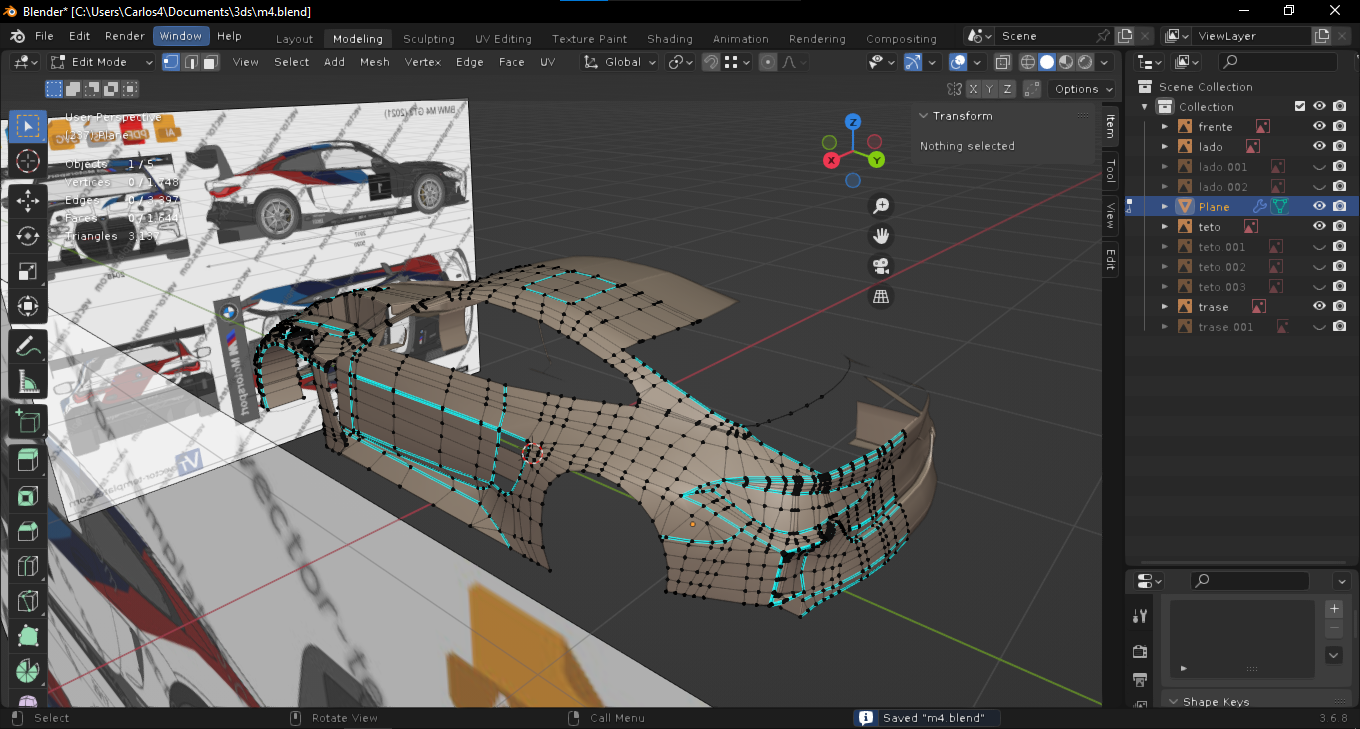Hide the frente object in outliner
This screenshot has width=1360, height=729.
[x=1319, y=127]
